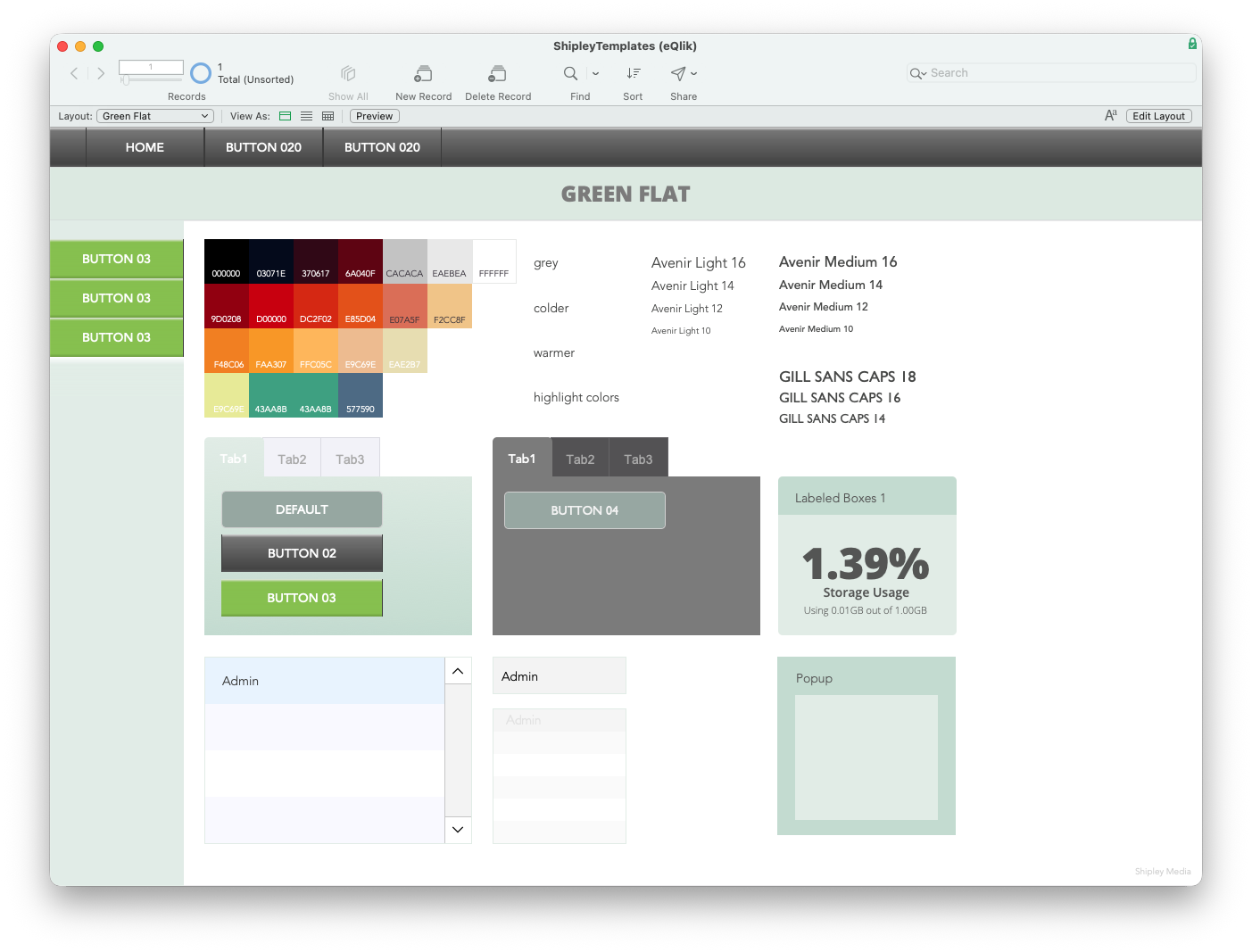The image size is (1252, 952).
Task: Open the Layout dropdown showing Green Flat
Action: pos(155,116)
